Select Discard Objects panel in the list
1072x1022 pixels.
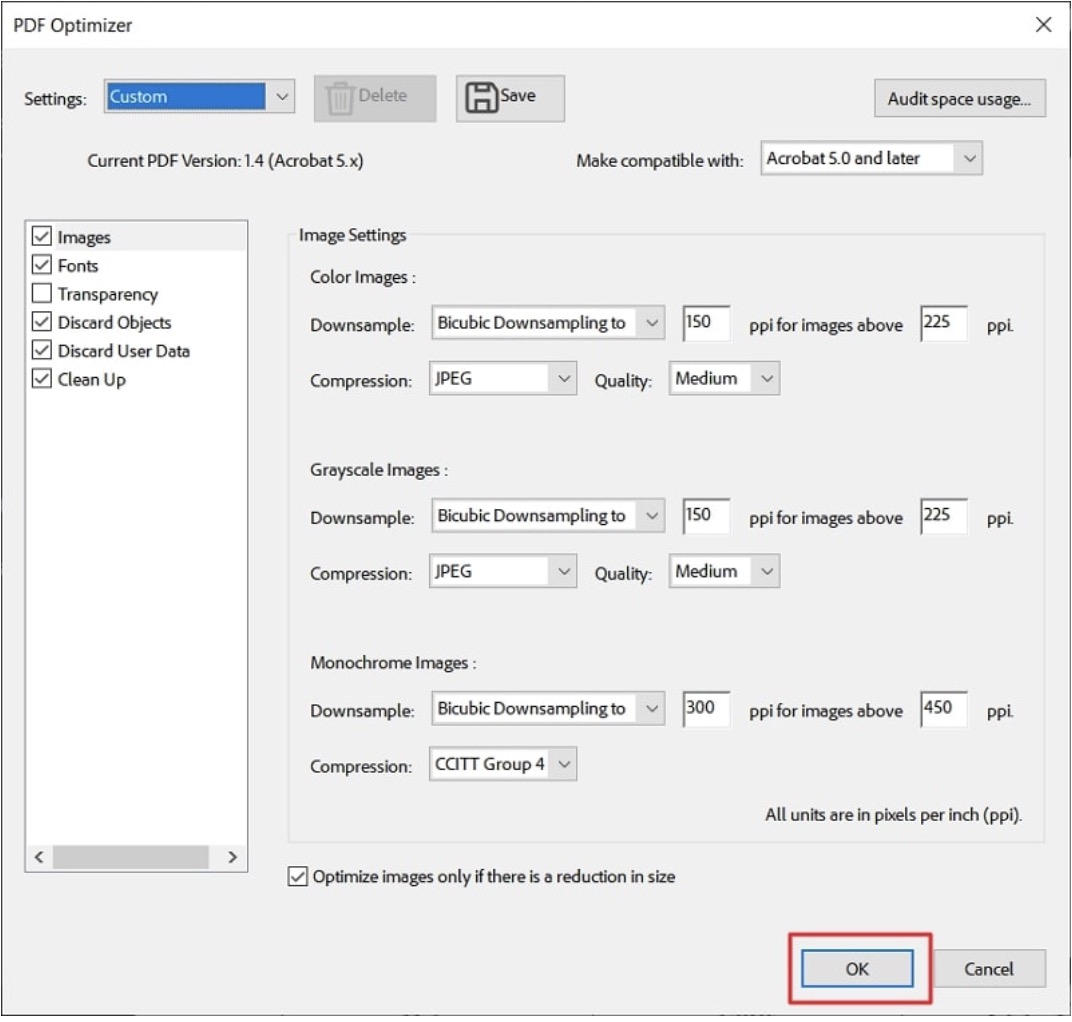(x=114, y=323)
